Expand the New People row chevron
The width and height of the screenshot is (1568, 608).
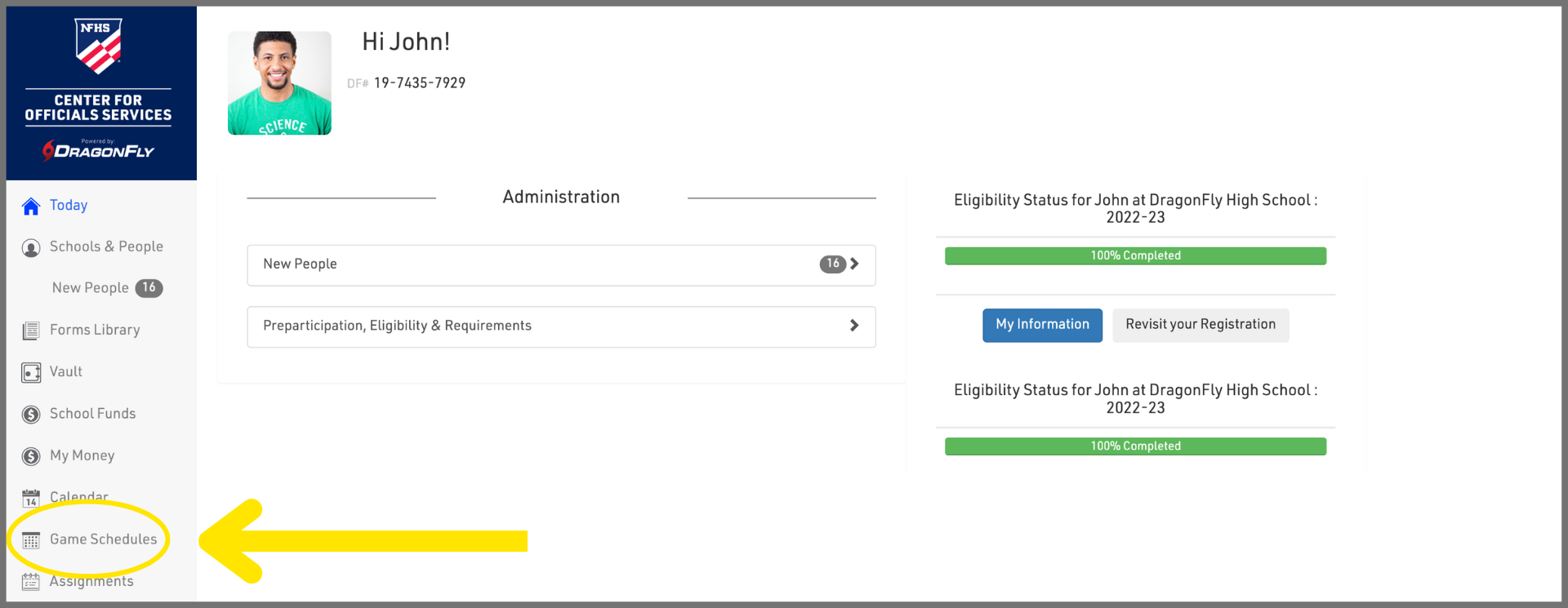point(854,264)
